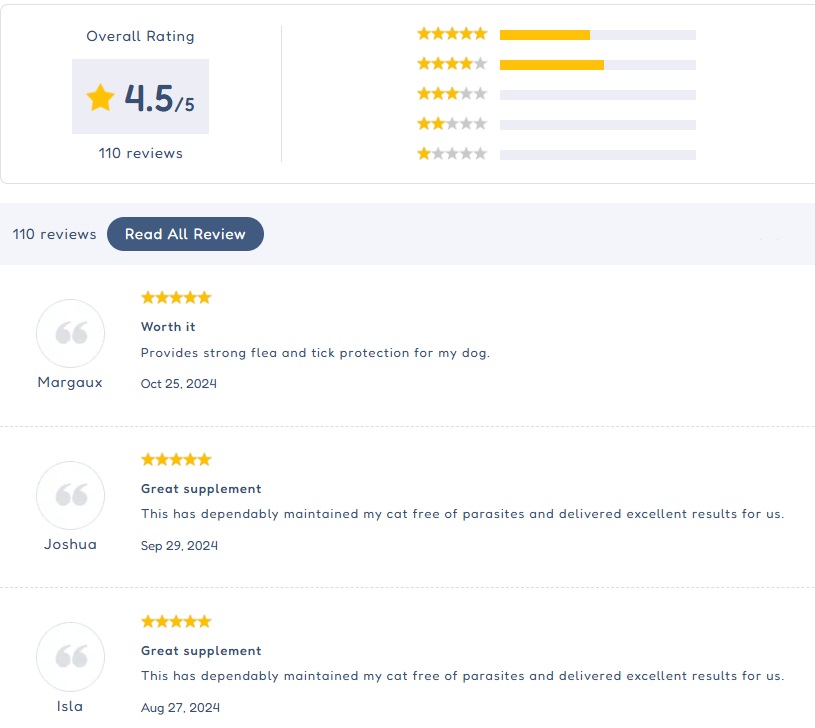This screenshot has height=728, width=815.
Task: Click the one-star rating progress bar
Action: click(598, 155)
